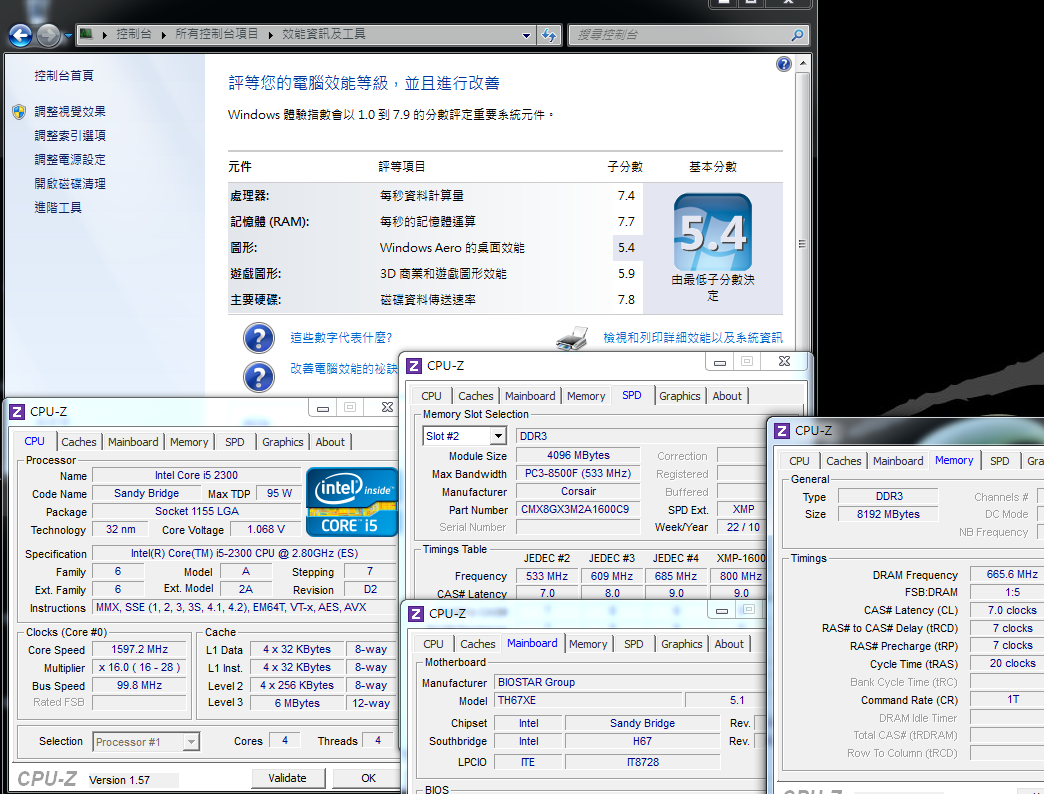1044x794 pixels.
Task: Click the 效能資訊及工具 breadcrumb in address bar
Action: [324, 34]
